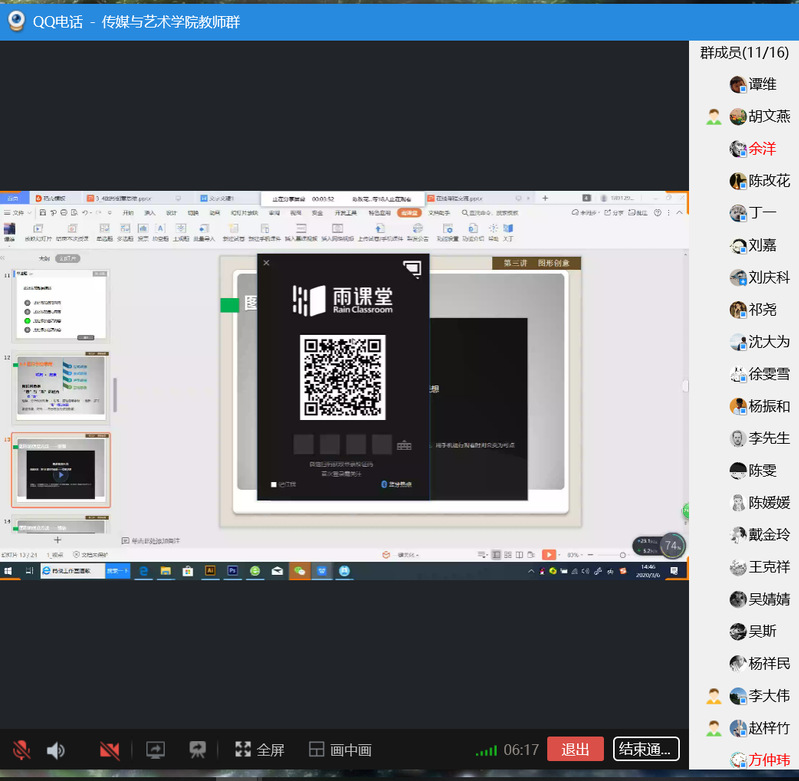
Task: Click the 结束通... end call button
Action: point(646,749)
